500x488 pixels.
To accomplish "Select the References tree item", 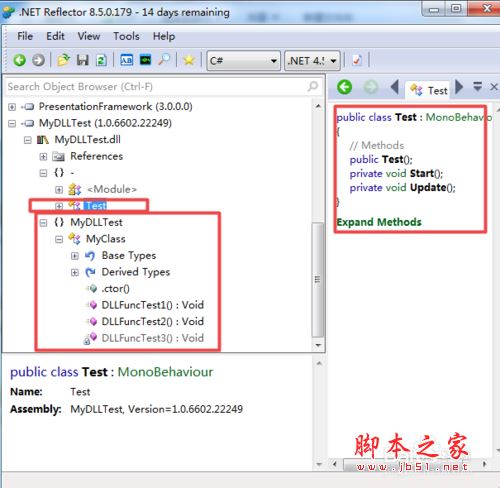I will (96, 156).
